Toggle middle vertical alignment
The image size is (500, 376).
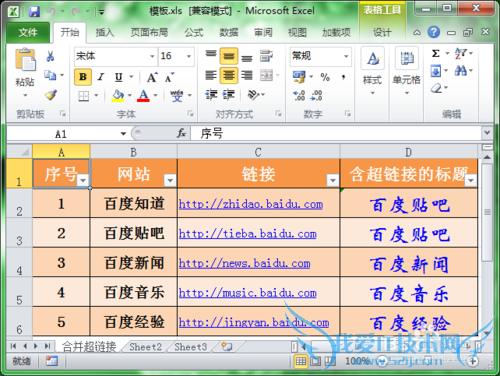[x=229, y=56]
